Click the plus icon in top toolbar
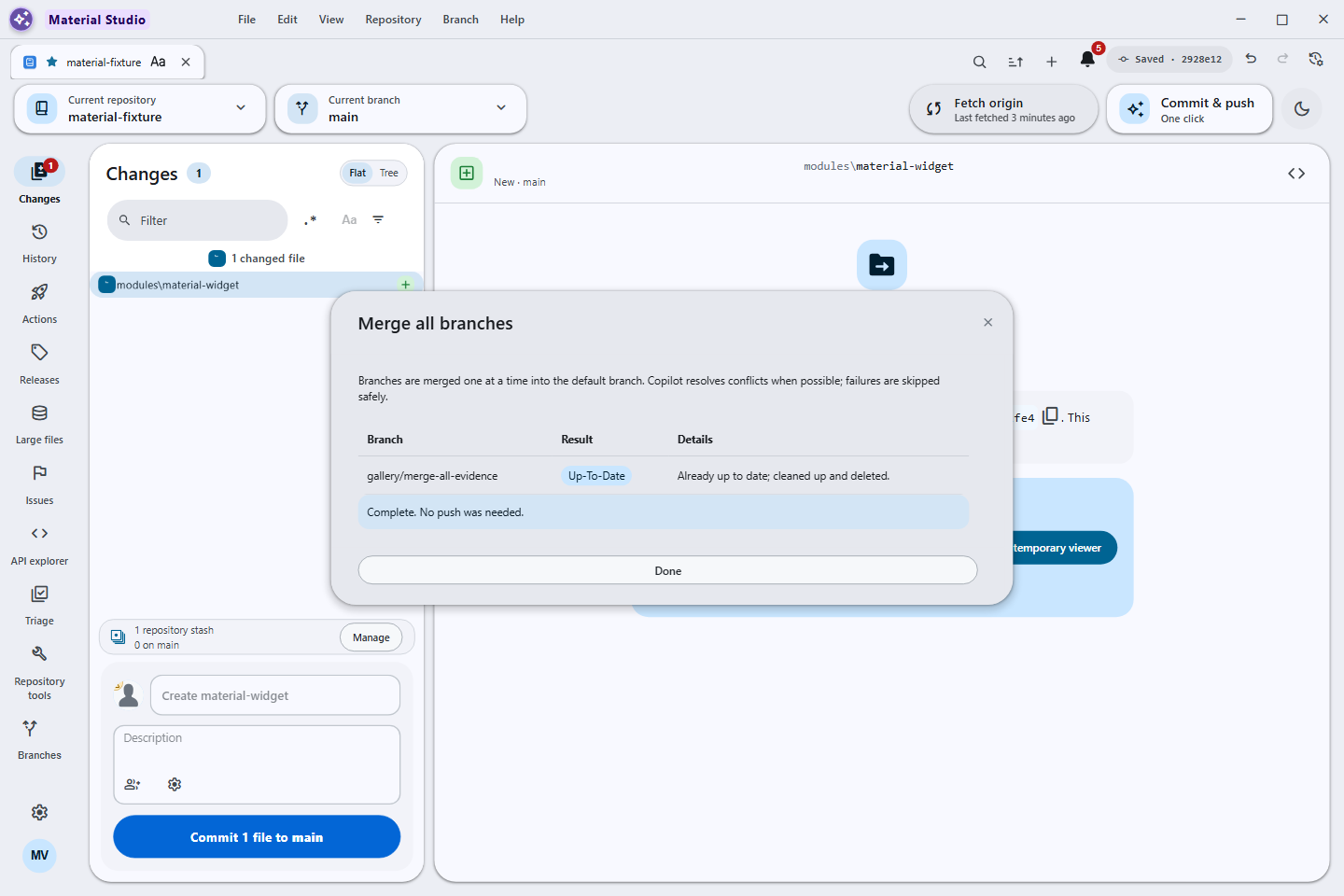 coord(1052,62)
